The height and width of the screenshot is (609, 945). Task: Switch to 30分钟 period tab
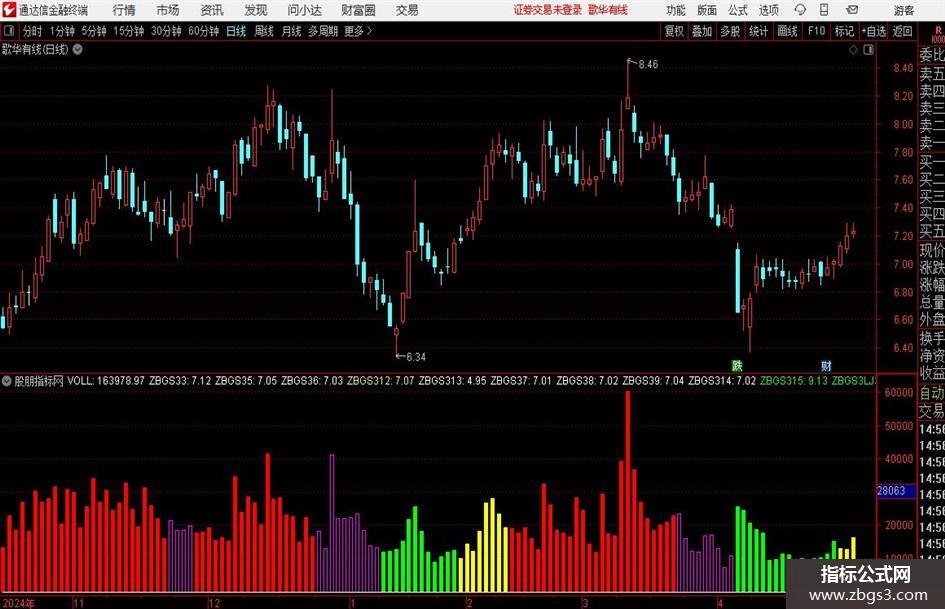(166, 31)
